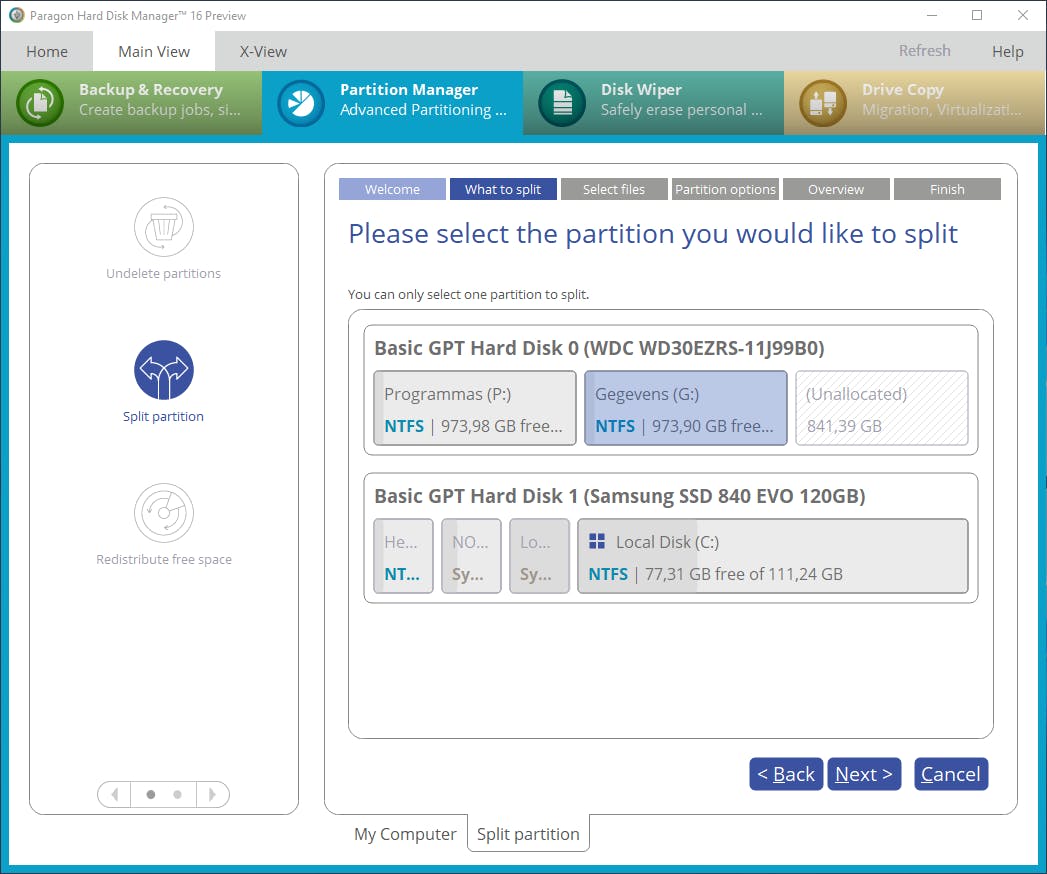This screenshot has height=874, width=1047.
Task: Click the Redistribute free space icon
Action: [x=164, y=513]
